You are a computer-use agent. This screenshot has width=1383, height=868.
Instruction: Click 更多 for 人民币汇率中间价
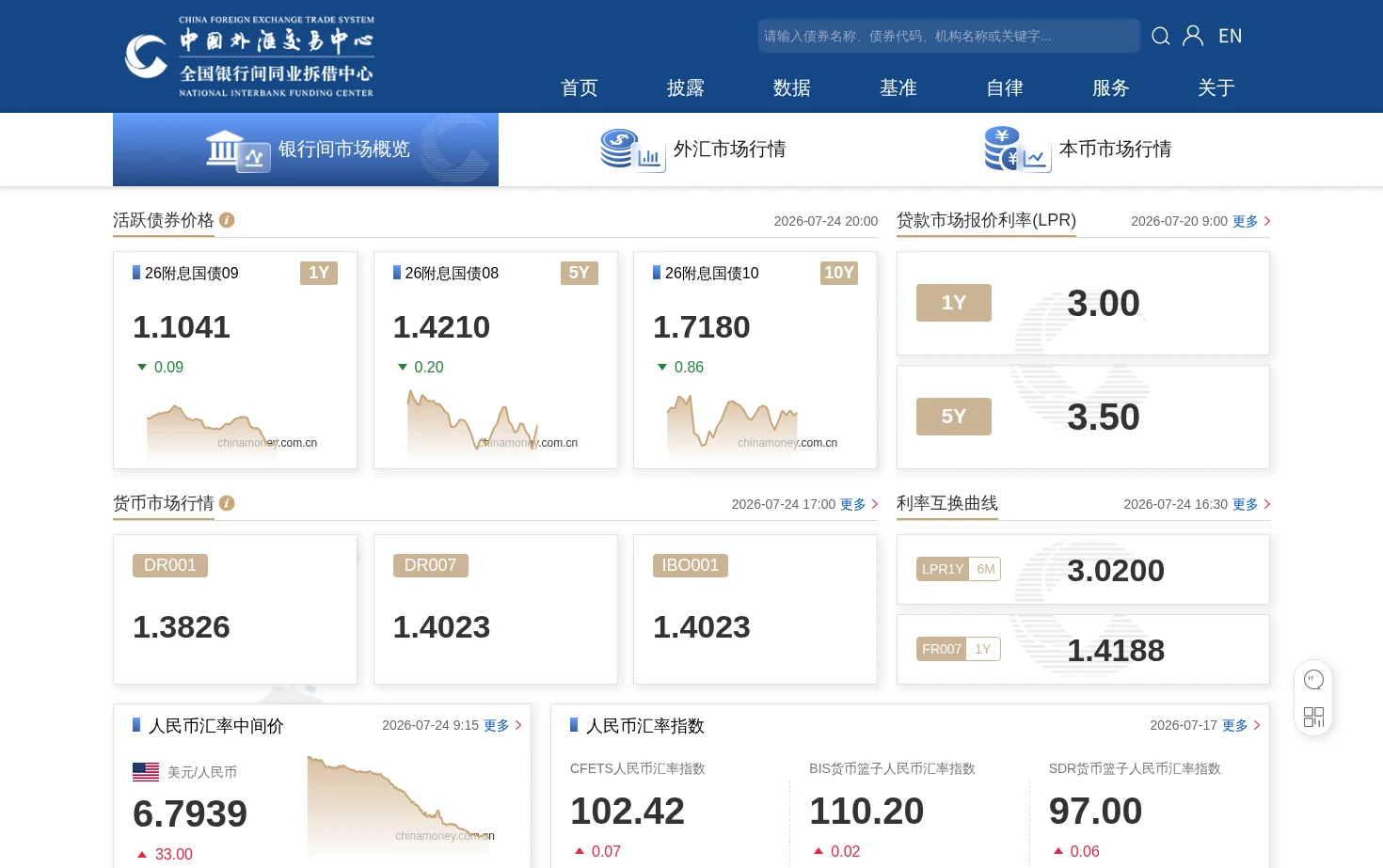[x=502, y=725]
